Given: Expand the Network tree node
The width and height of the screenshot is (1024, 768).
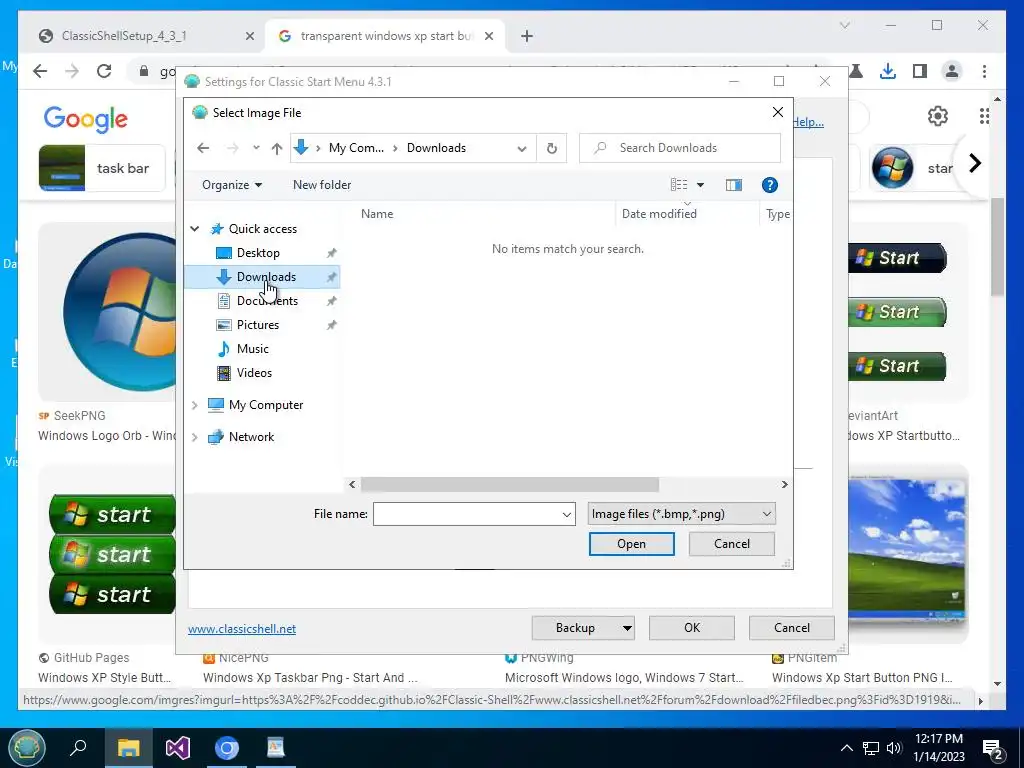Looking at the screenshot, I should coord(195,437).
